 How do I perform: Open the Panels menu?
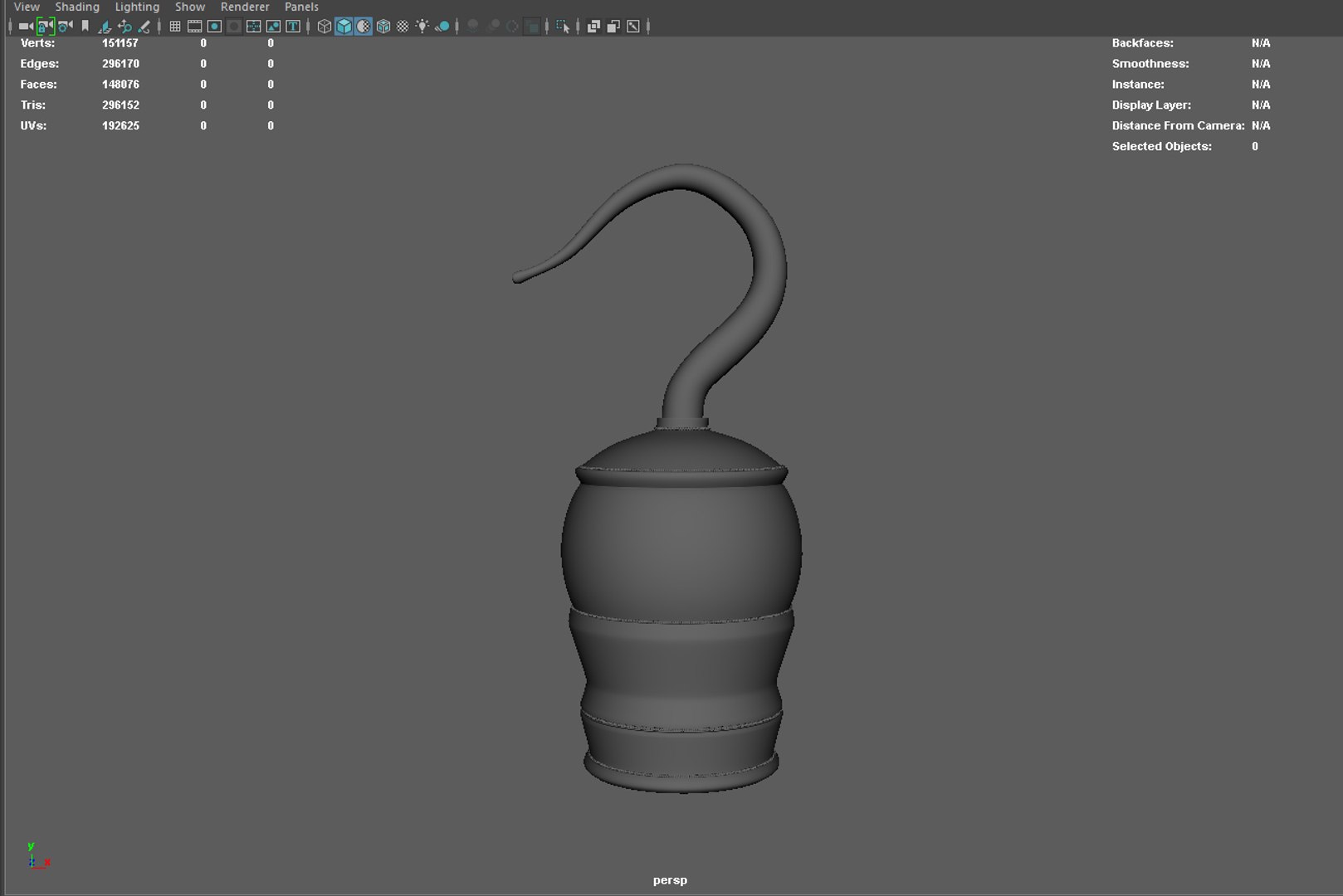coord(301,7)
